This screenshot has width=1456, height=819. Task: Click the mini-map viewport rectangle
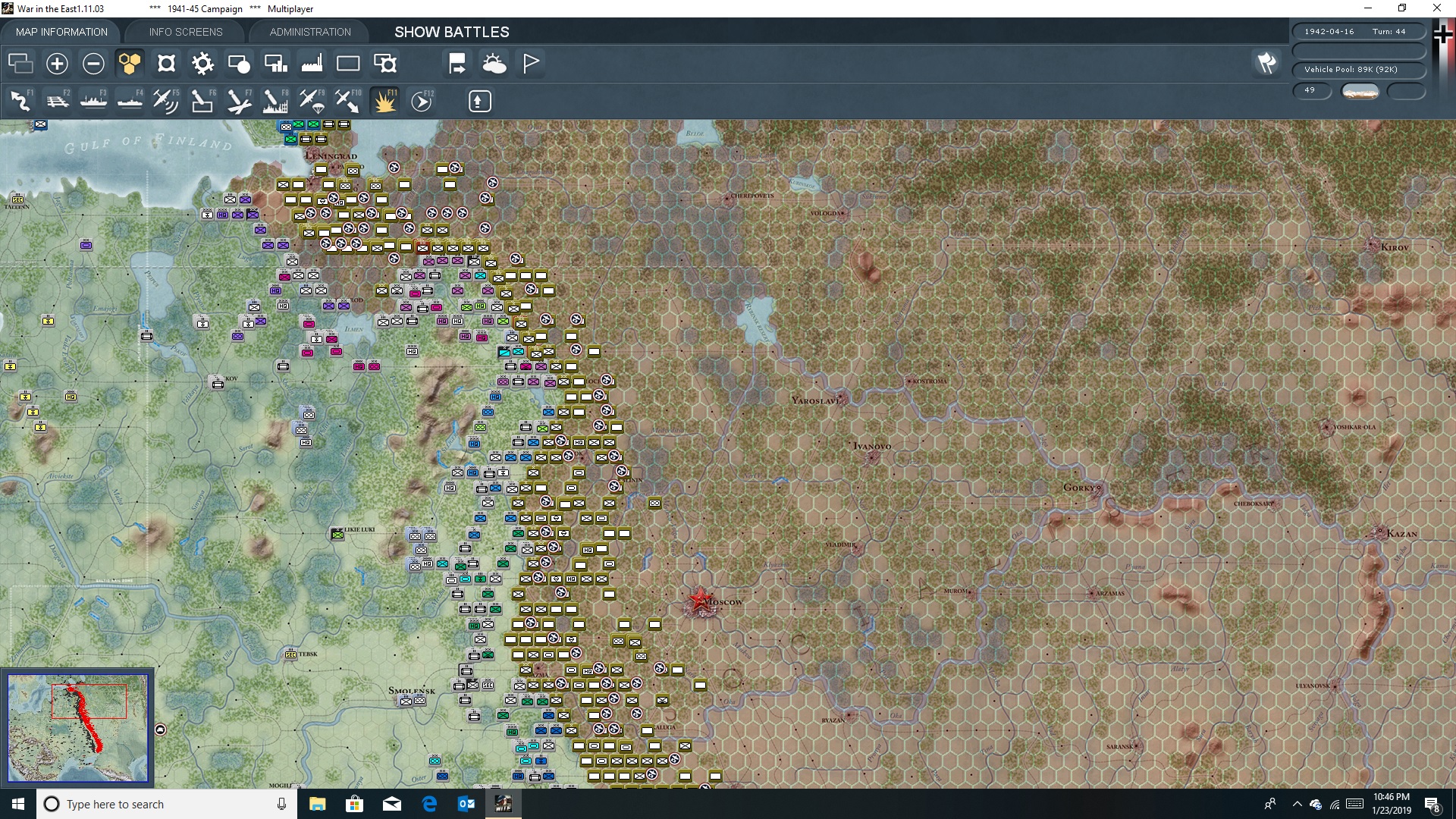[89, 701]
